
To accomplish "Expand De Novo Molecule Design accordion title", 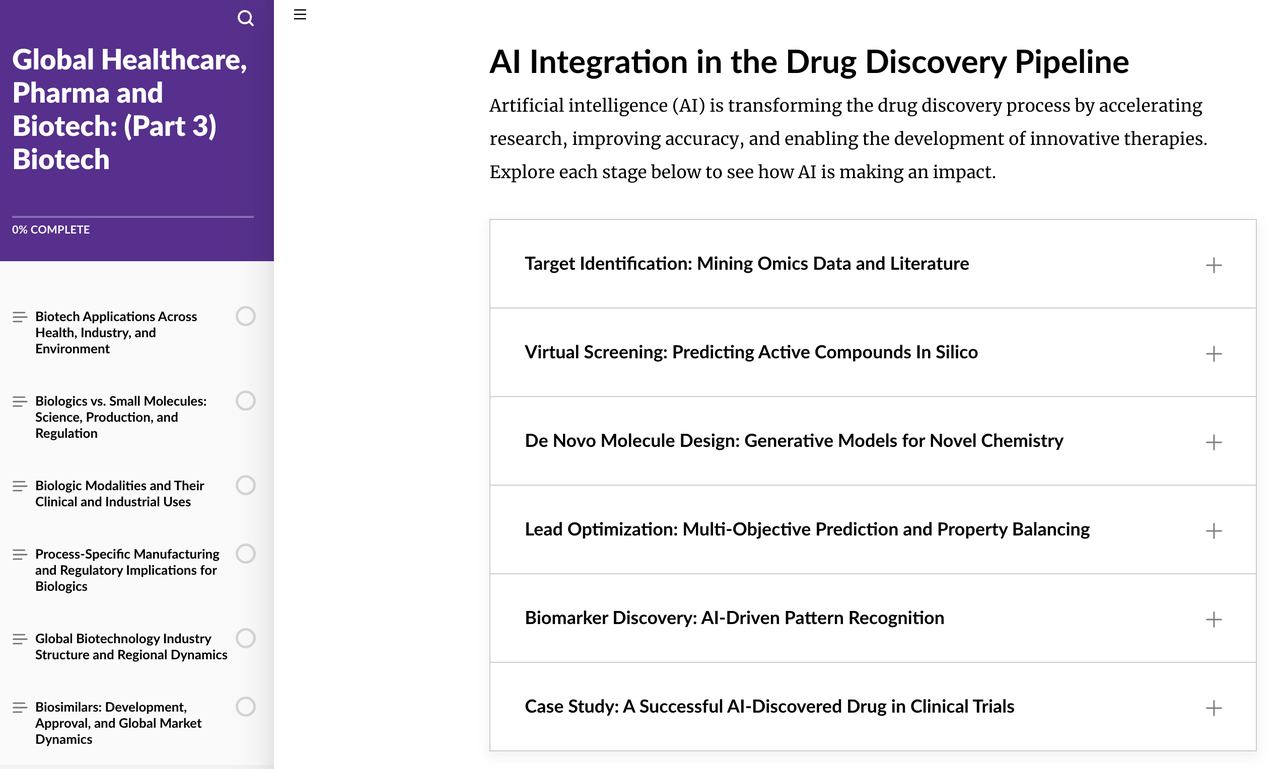I will 794,441.
